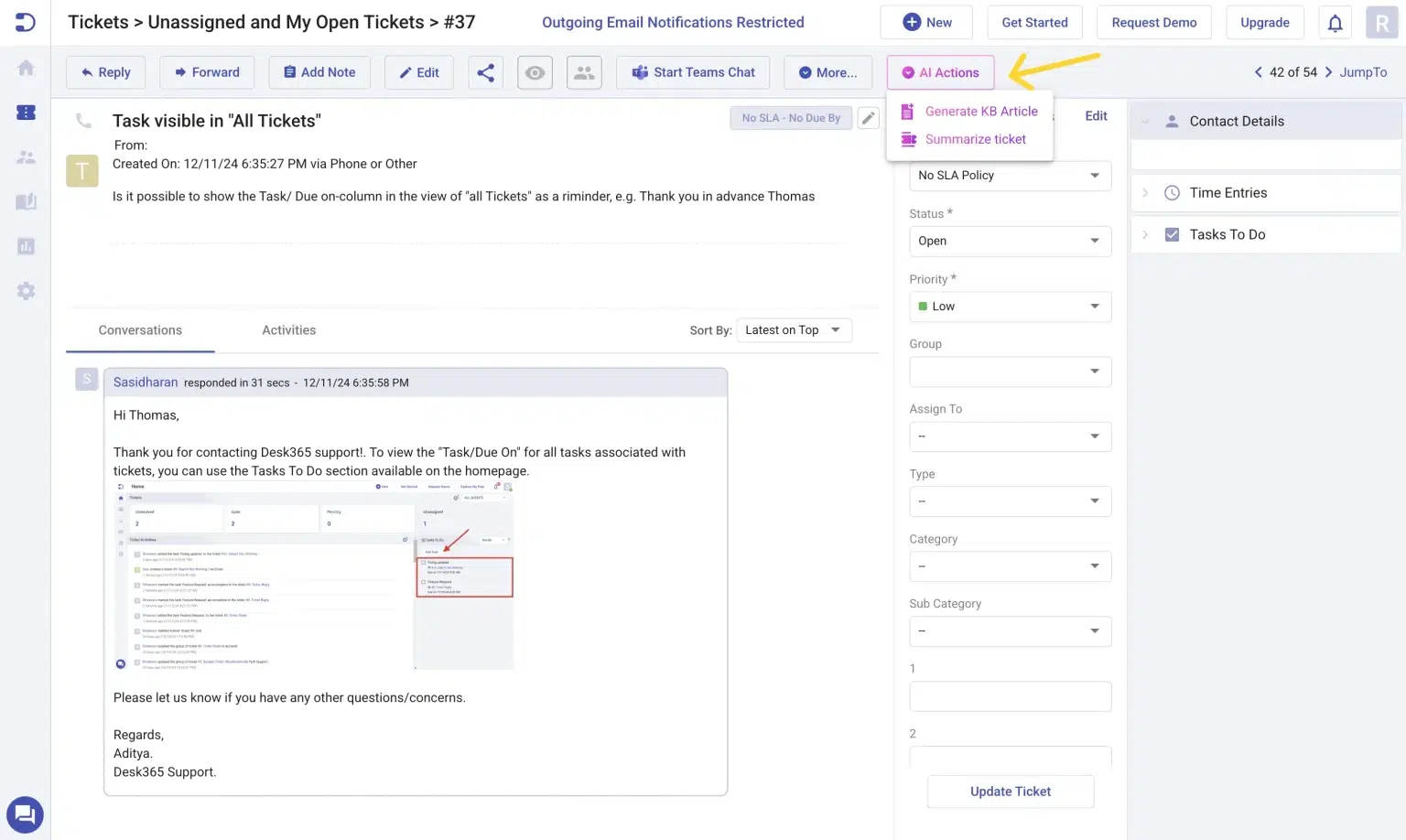Screen dimensions: 1406x840
Task: Click the screenshot thumbnail in the reply
Action: [313, 576]
